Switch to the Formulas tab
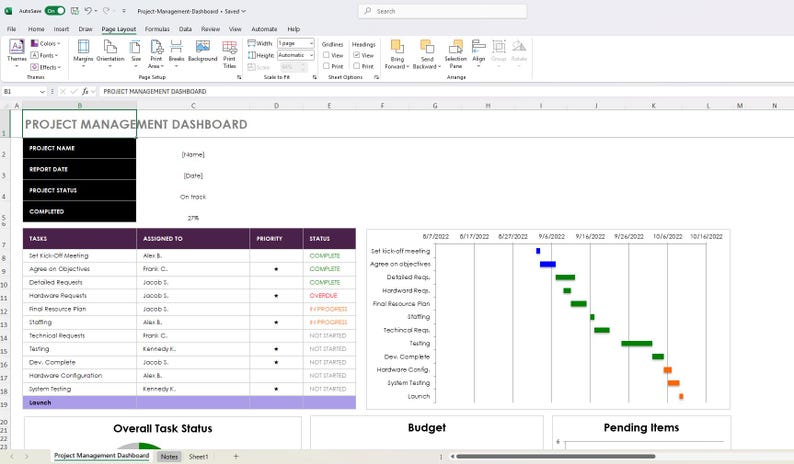794x464 pixels. click(157, 29)
